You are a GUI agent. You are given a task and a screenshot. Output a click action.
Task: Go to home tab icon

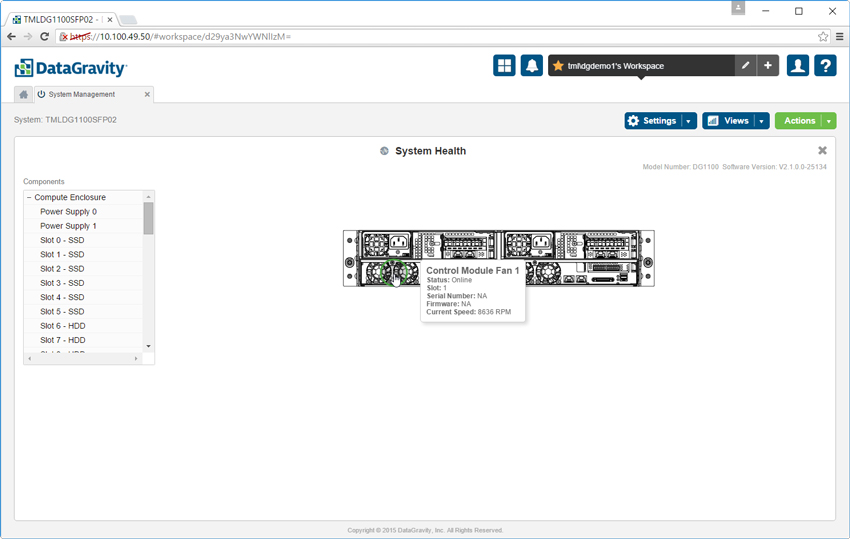23,94
